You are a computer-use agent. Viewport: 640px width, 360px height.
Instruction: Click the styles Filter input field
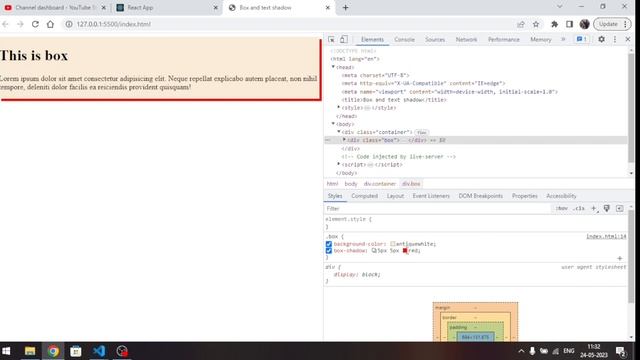[437, 209]
